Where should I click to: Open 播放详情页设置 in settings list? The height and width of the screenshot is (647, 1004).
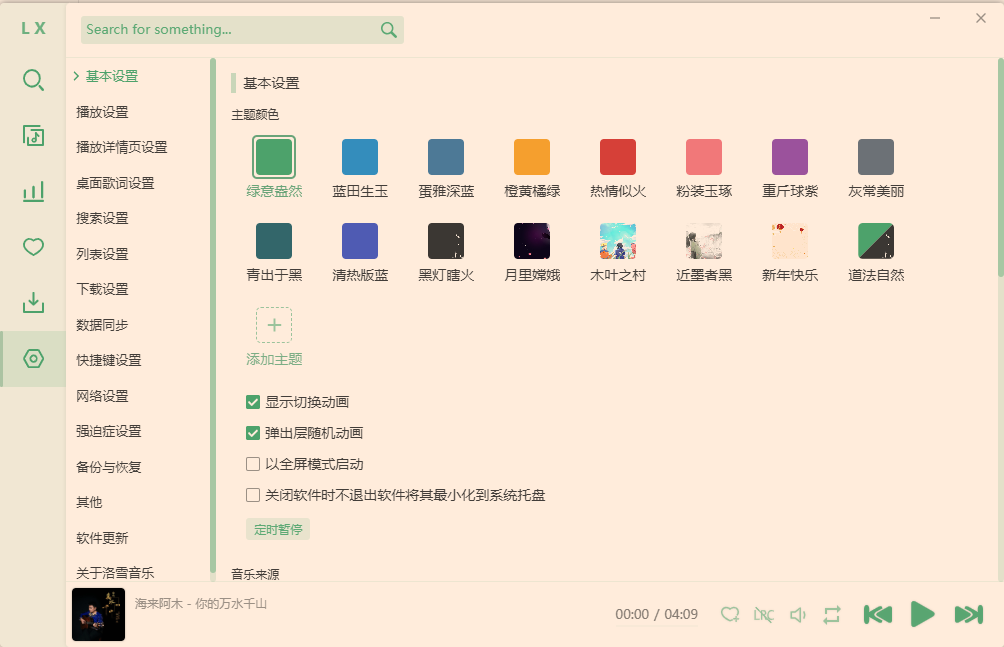tap(122, 147)
